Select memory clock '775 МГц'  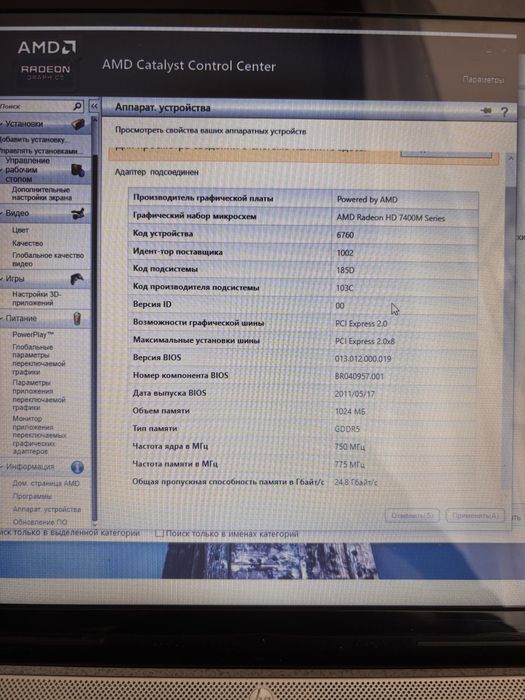[350, 464]
